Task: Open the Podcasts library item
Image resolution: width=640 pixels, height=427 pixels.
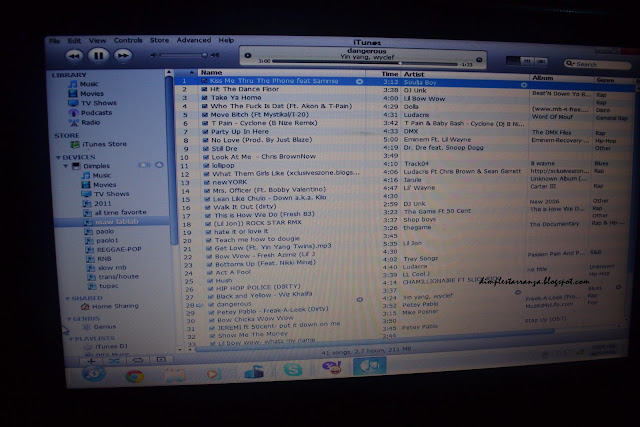Action: pyautogui.click(x=96, y=113)
